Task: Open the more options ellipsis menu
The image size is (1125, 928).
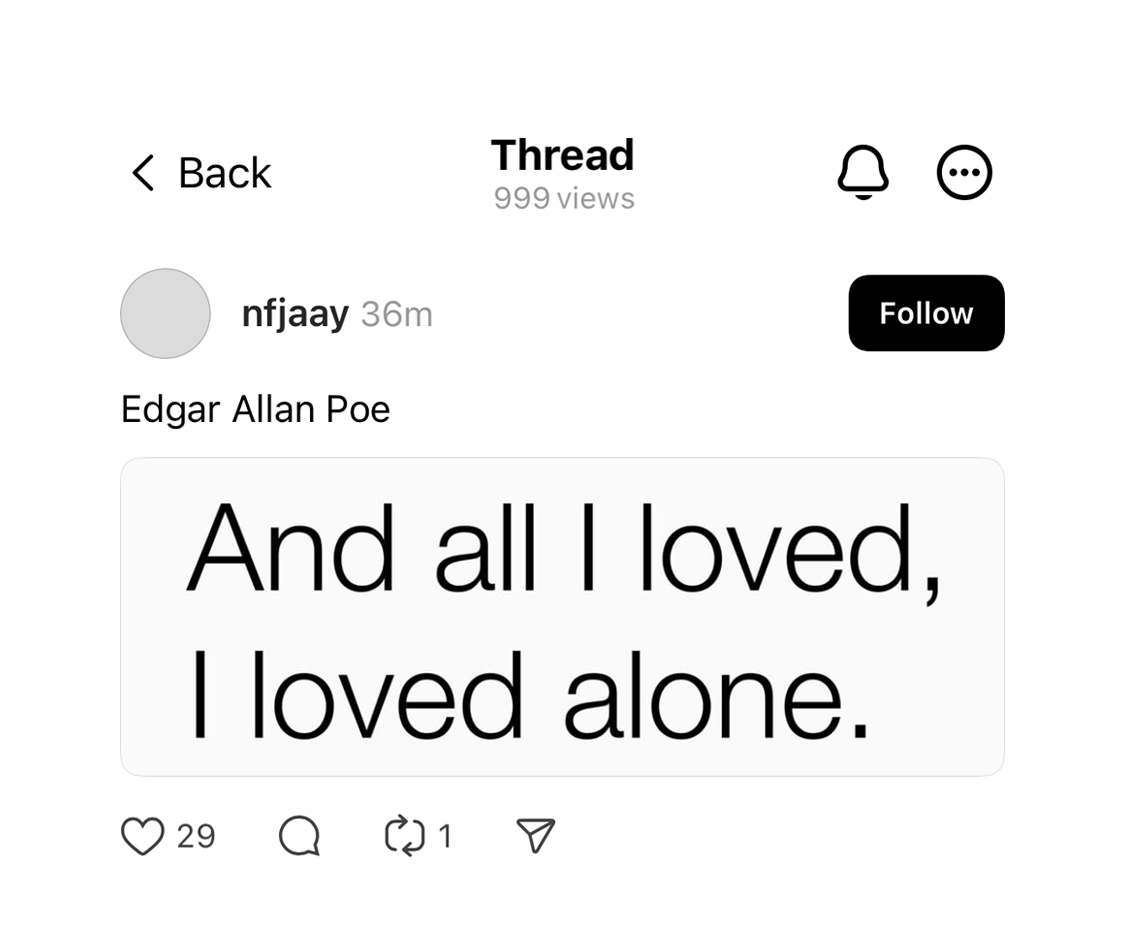Action: [964, 172]
